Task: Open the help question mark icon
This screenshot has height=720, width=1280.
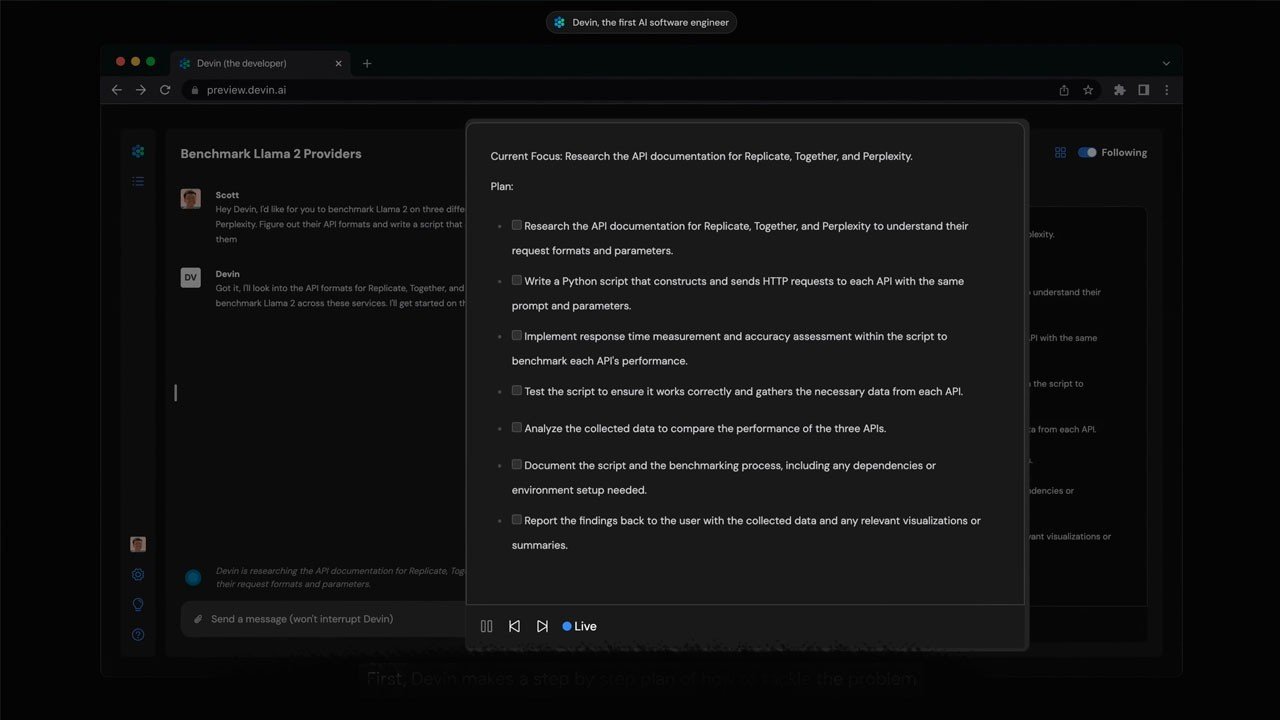Action: coord(138,635)
